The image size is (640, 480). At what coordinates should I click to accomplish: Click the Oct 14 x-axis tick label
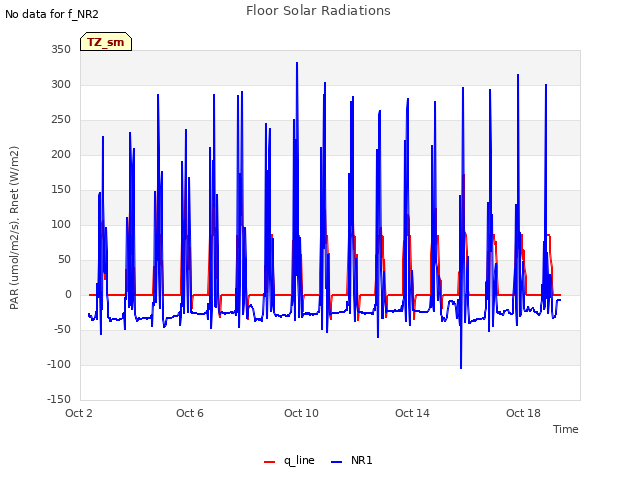click(x=412, y=413)
